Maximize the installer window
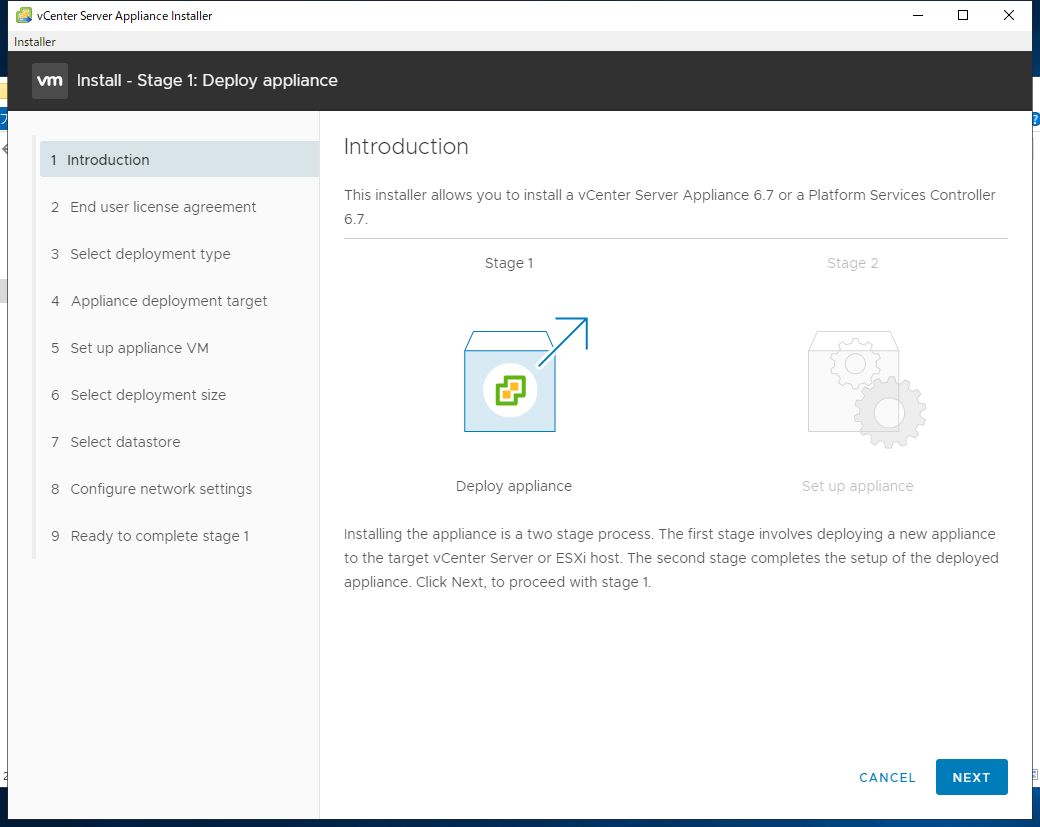Screen dimensions: 1040x827 point(963,15)
